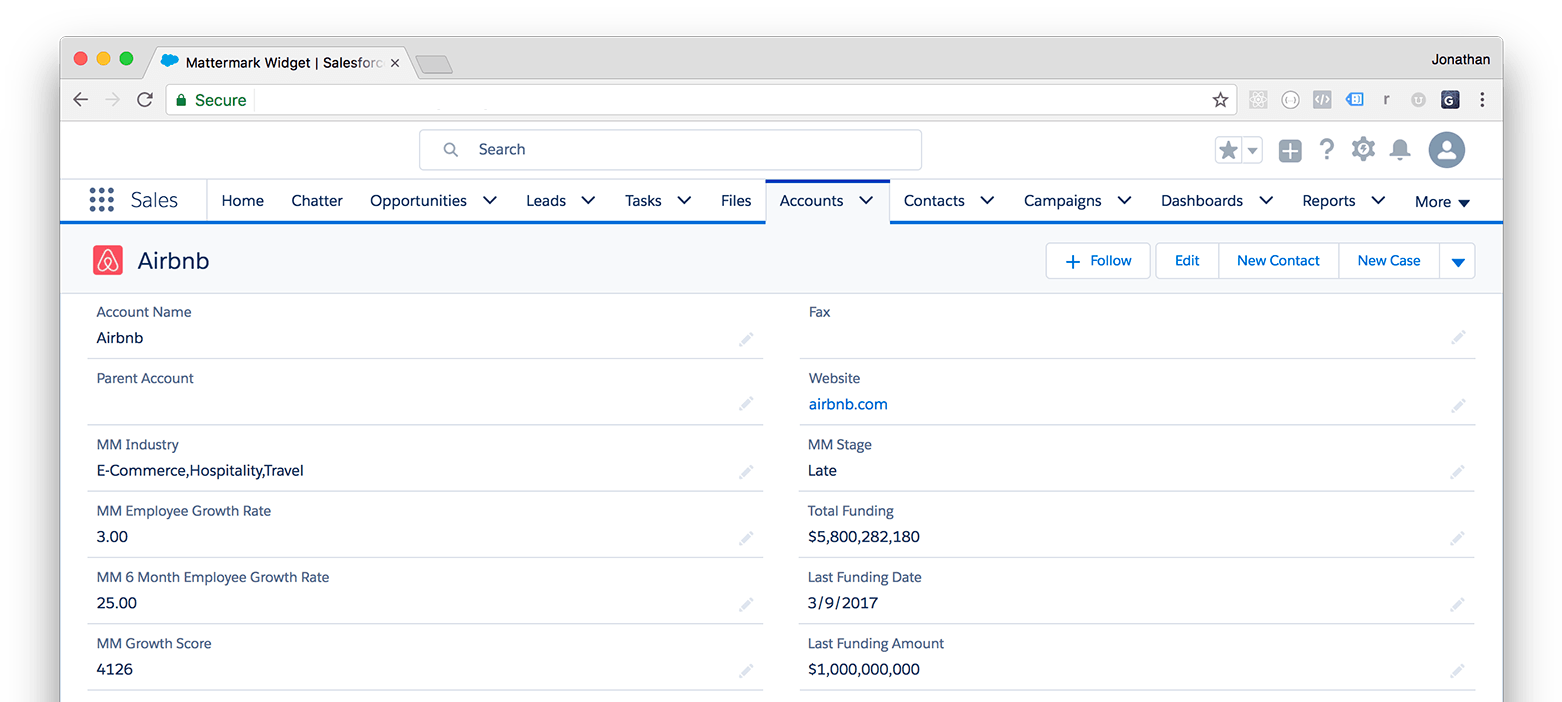Click the Total Funding value $5,800,282,180
The height and width of the screenshot is (702, 1562).
coord(864,537)
